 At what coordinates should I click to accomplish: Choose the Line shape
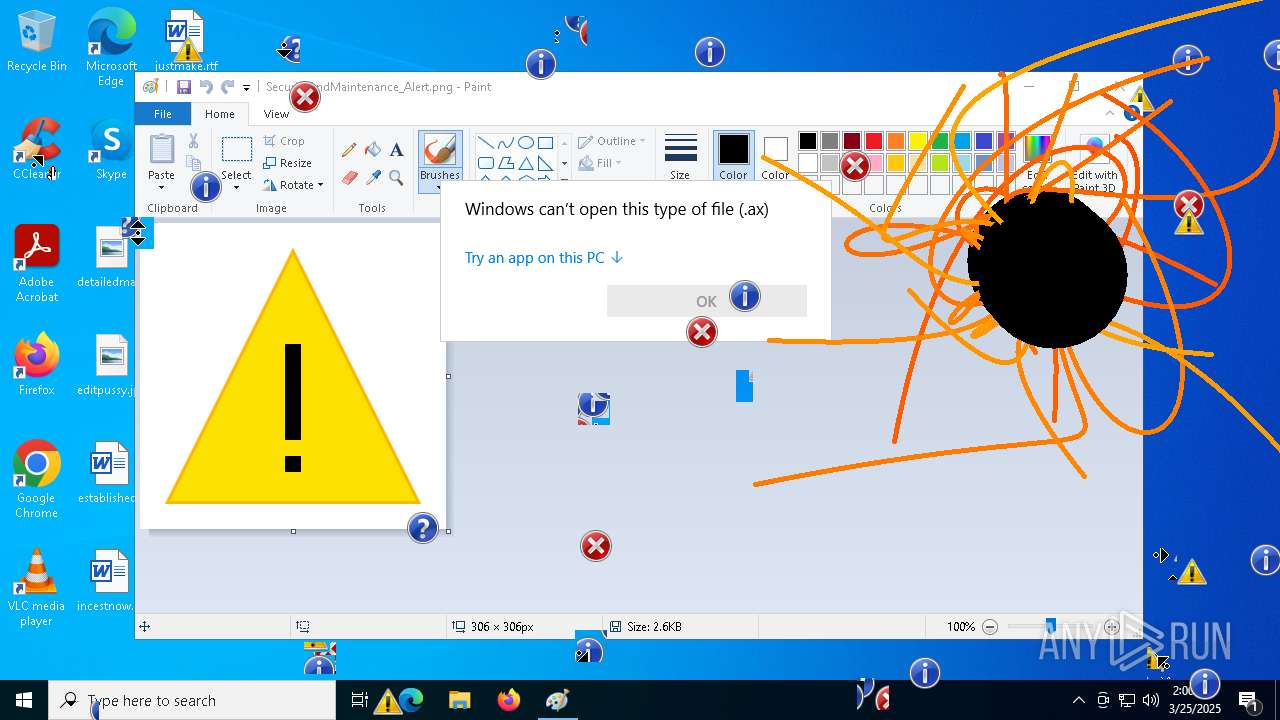(x=485, y=143)
